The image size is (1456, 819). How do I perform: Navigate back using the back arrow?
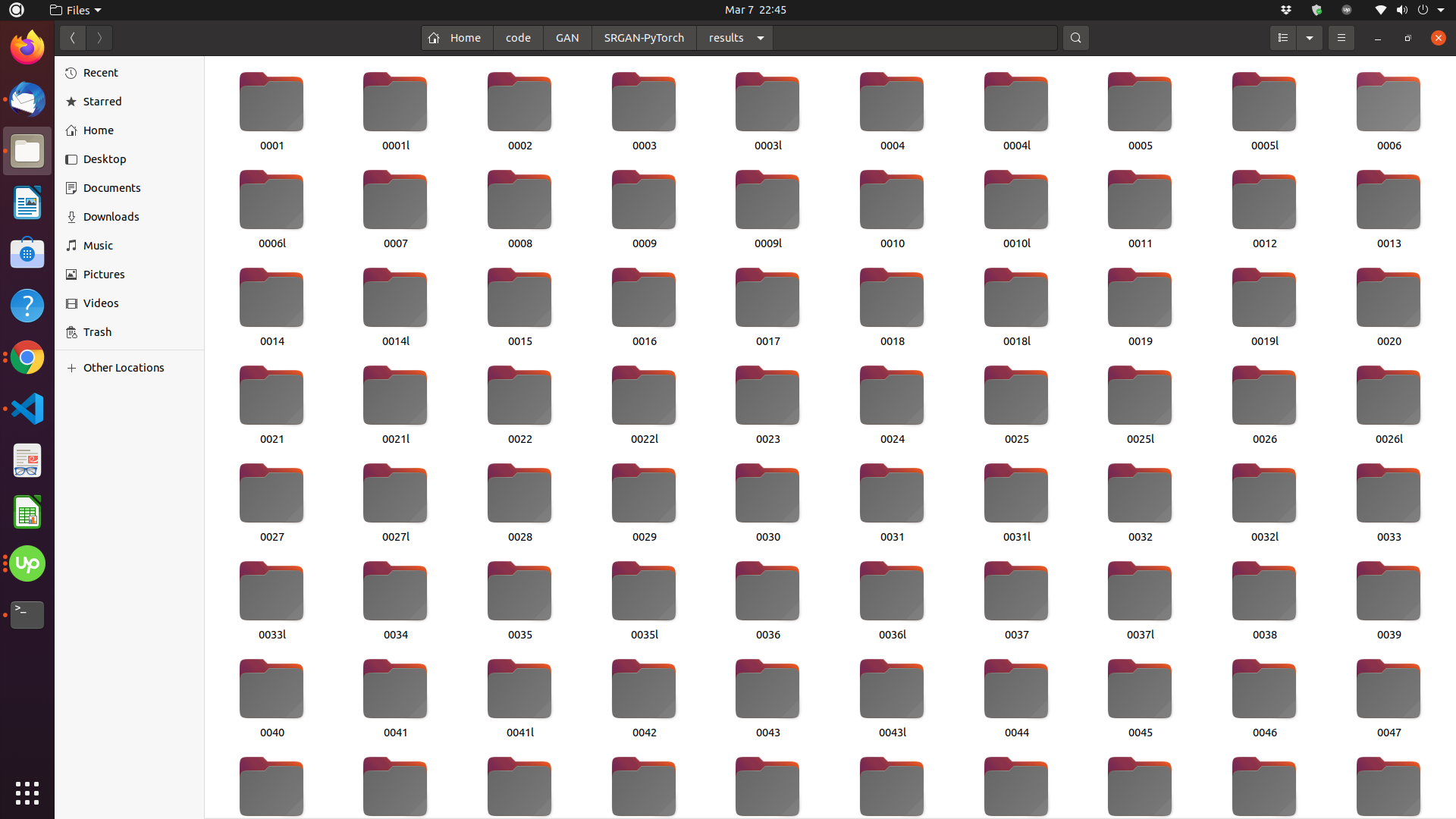tap(72, 37)
